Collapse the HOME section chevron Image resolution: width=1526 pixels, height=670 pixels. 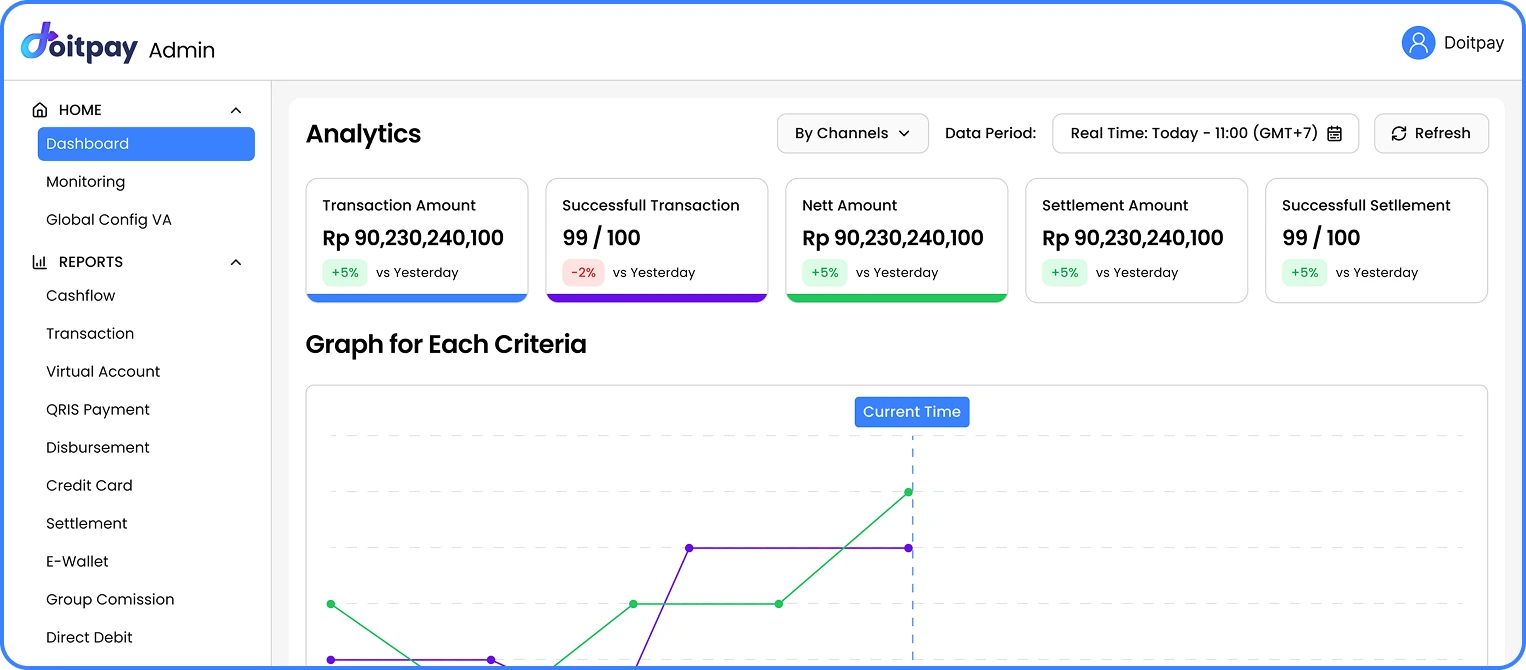[x=236, y=110]
